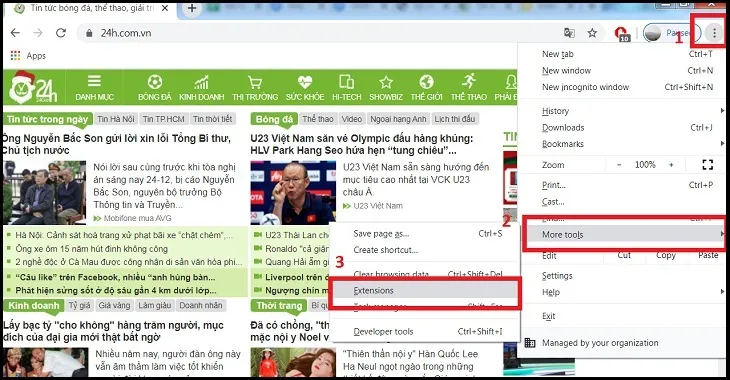The width and height of the screenshot is (730, 380).
Task: Increase zoom with the plus button
Action: pyautogui.click(x=671, y=165)
